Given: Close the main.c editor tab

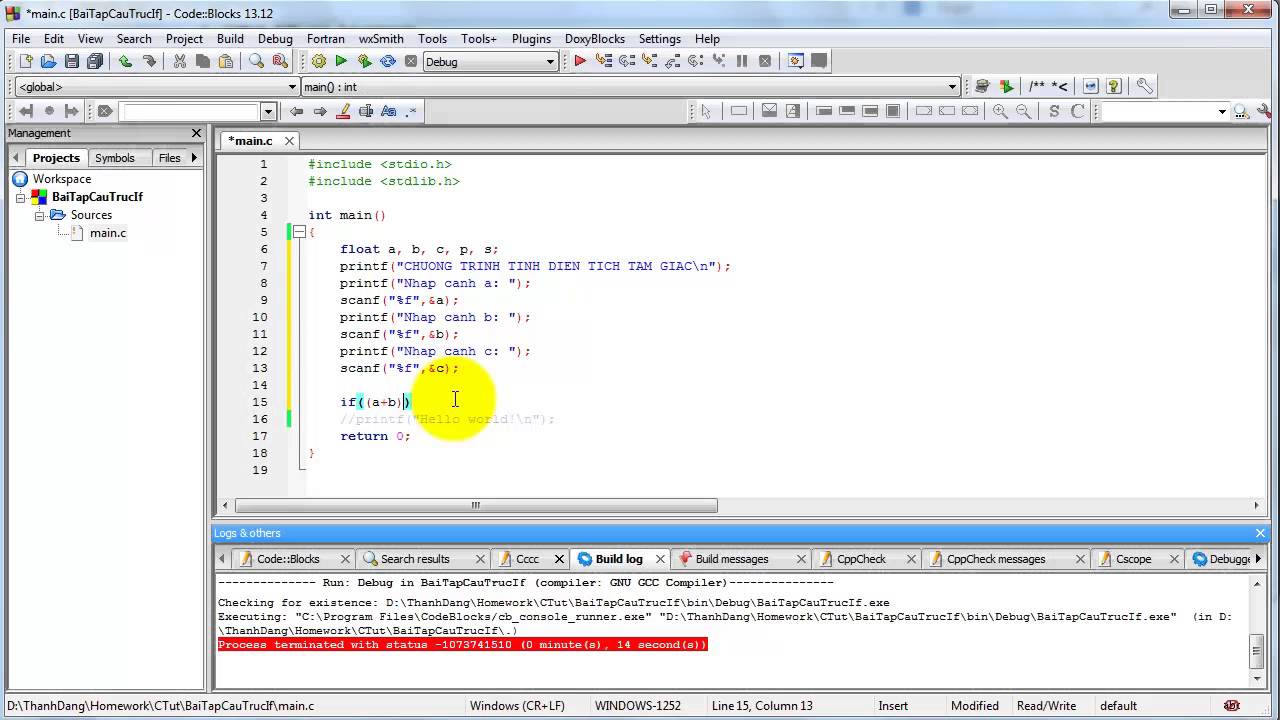Looking at the screenshot, I should click(289, 141).
